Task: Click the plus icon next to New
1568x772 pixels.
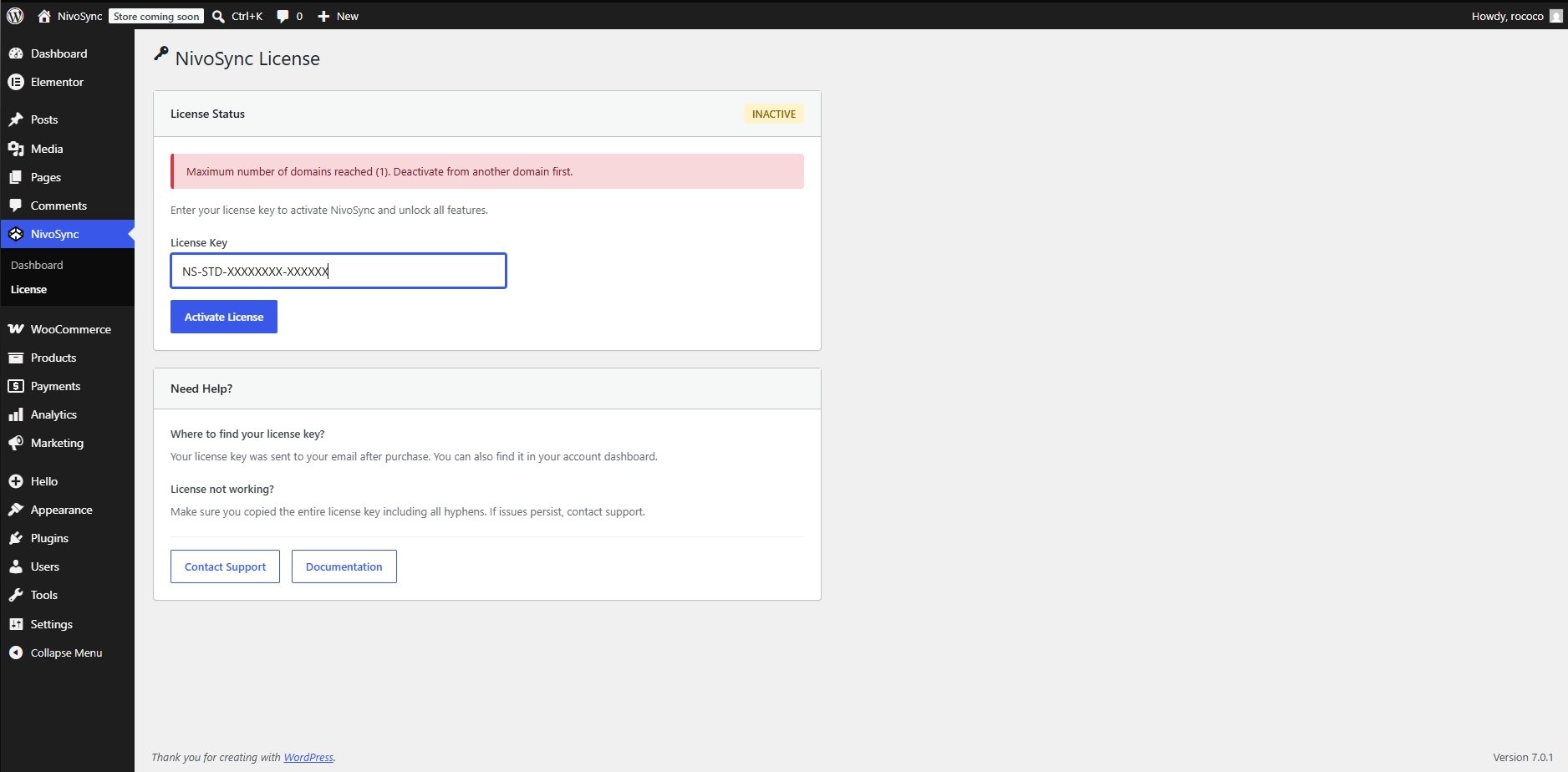Action: [323, 16]
